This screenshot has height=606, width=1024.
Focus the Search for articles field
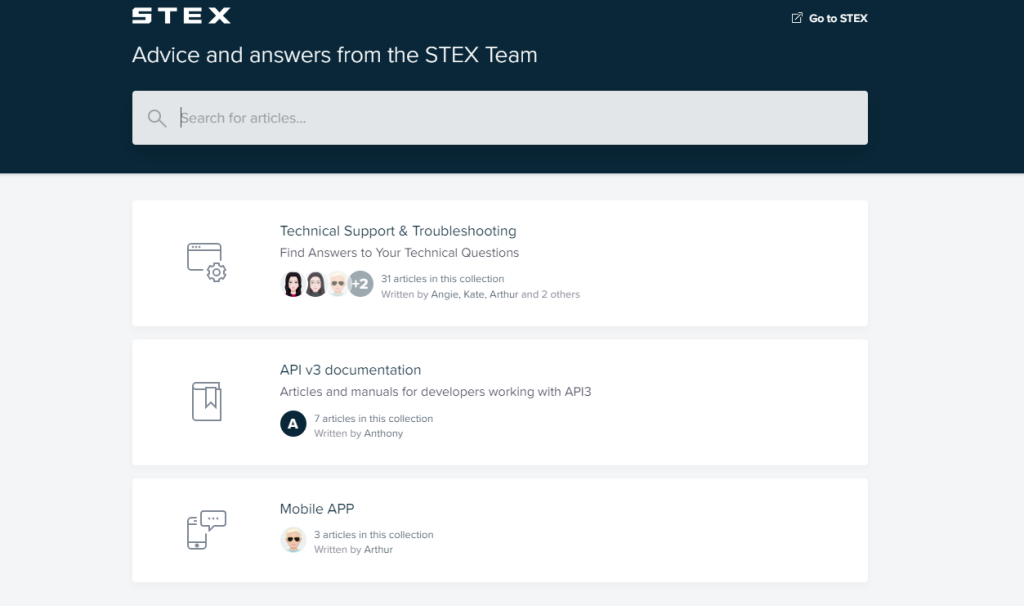500,118
